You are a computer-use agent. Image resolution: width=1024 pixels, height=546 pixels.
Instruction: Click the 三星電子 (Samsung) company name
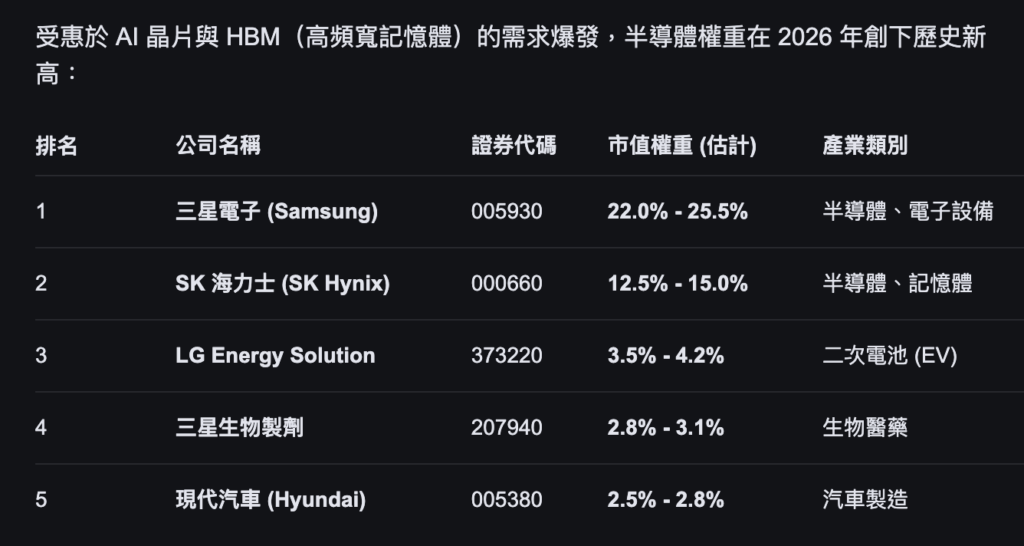click(277, 212)
